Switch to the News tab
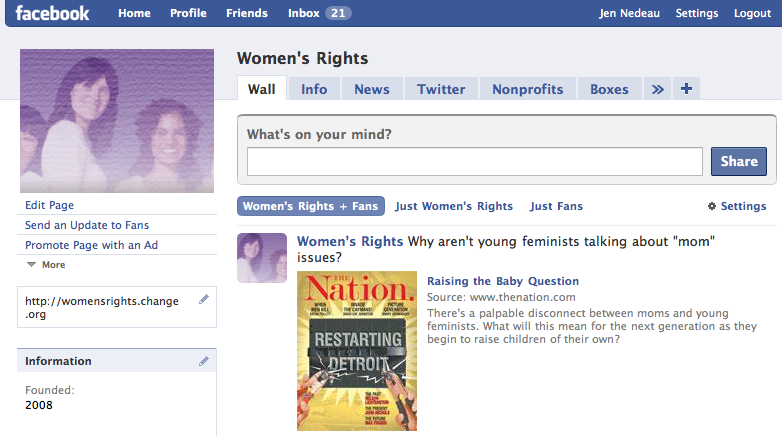 click(372, 89)
